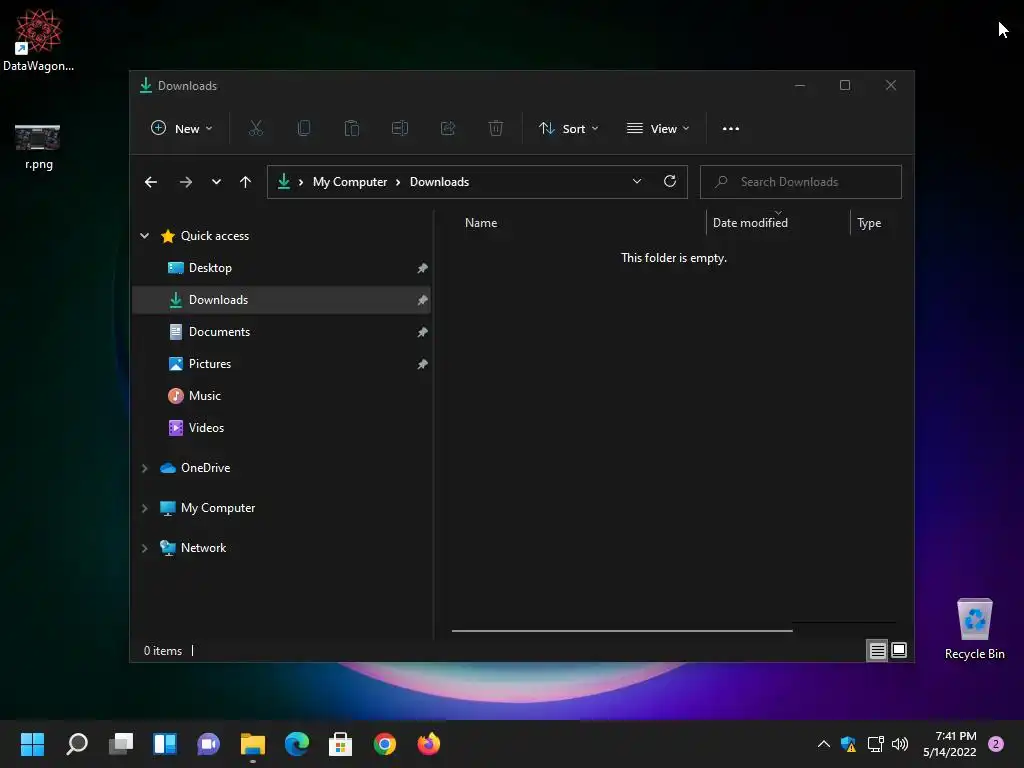The width and height of the screenshot is (1024, 768).
Task: Sort by the Type column header
Action: [869, 223]
